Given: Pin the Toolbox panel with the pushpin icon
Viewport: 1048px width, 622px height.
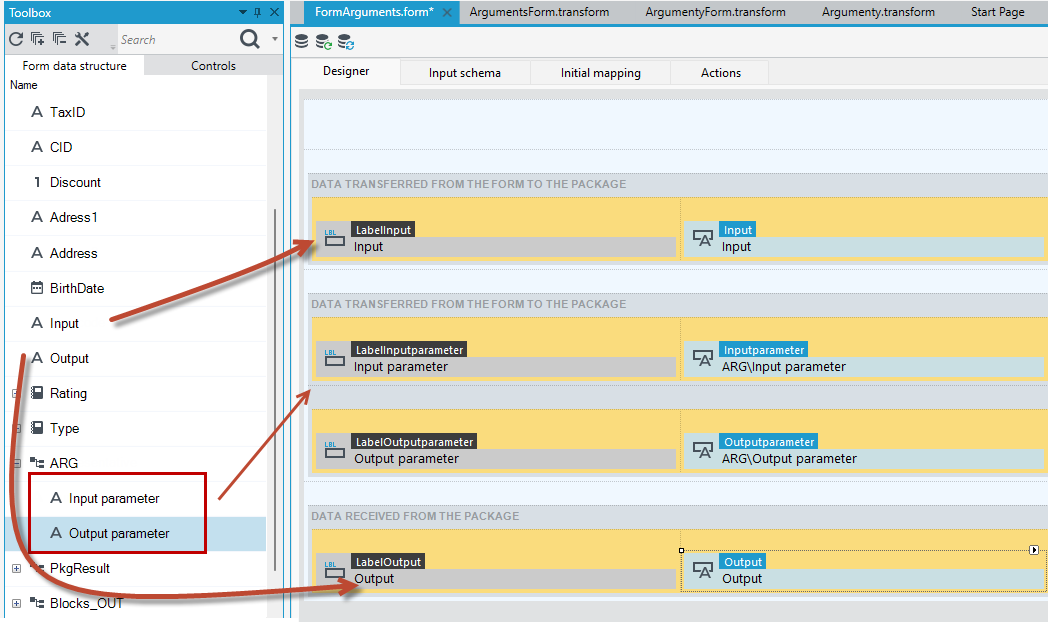Looking at the screenshot, I should pyautogui.click(x=258, y=12).
